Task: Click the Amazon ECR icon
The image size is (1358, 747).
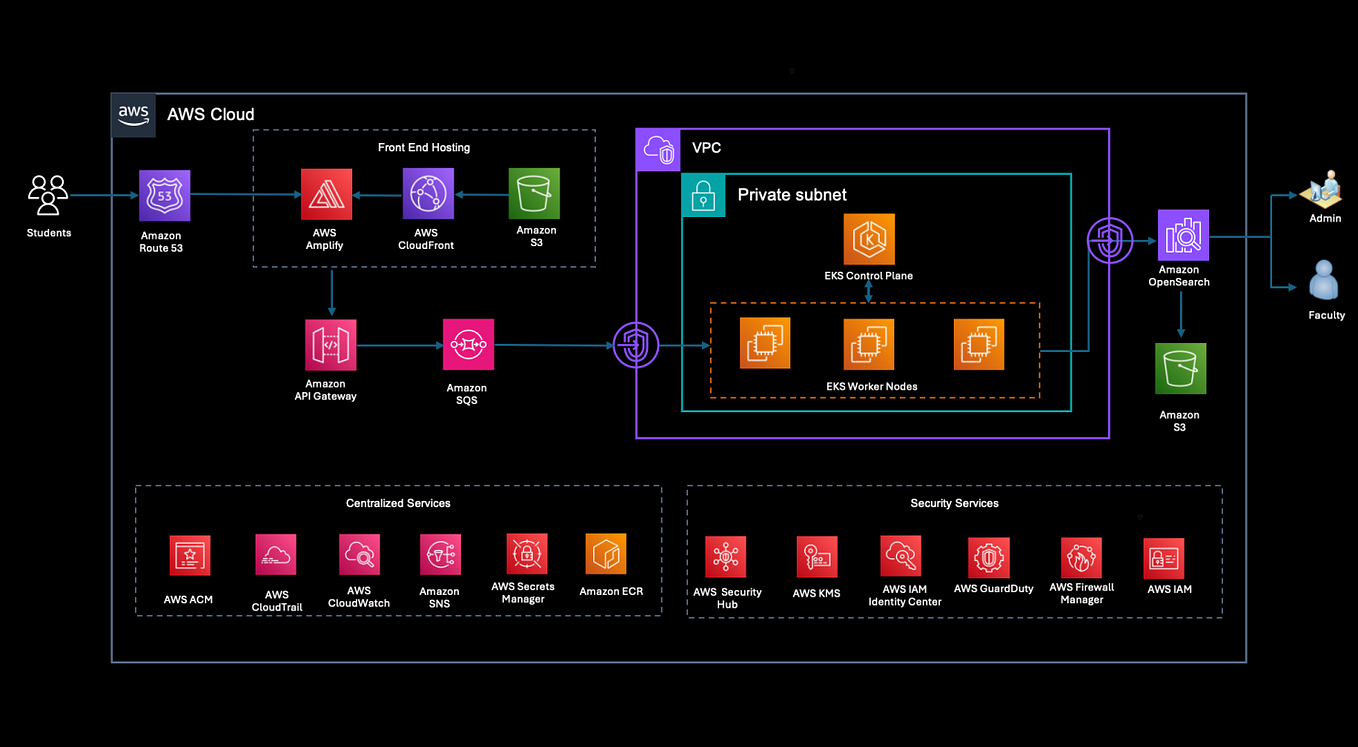Action: 608,553
